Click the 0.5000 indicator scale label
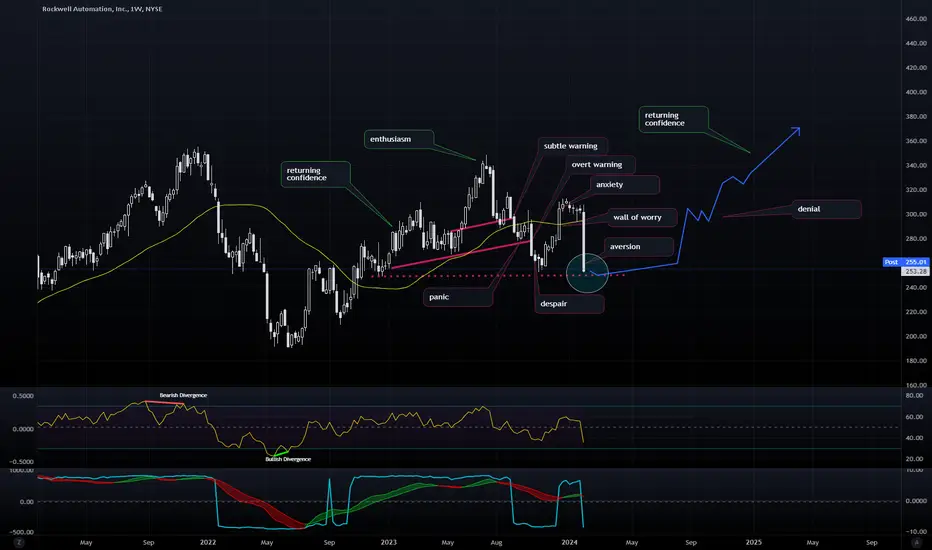932x550 pixels. coord(23,396)
